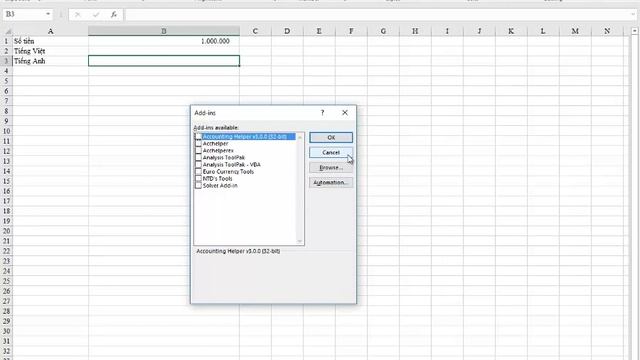Check the Analysis ToolPak - VBA checkbox
The width and height of the screenshot is (640, 360).
click(x=198, y=164)
